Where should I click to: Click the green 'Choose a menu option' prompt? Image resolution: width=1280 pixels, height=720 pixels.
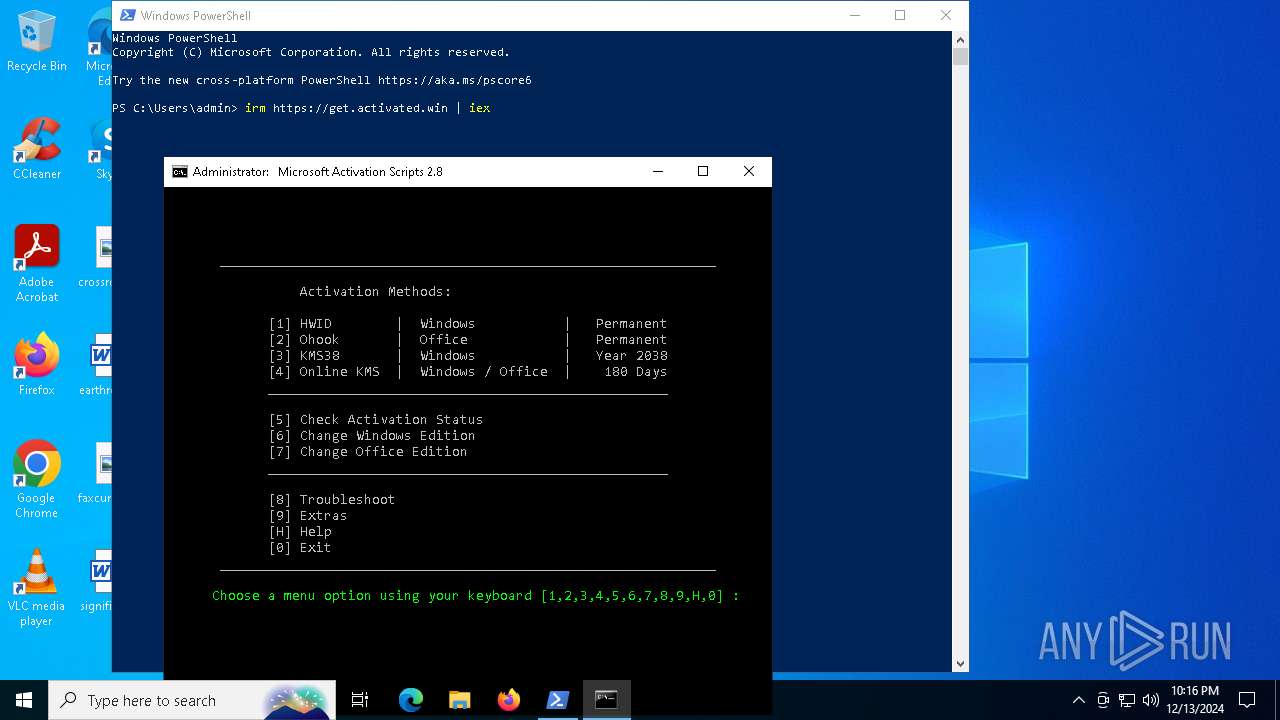(x=476, y=596)
